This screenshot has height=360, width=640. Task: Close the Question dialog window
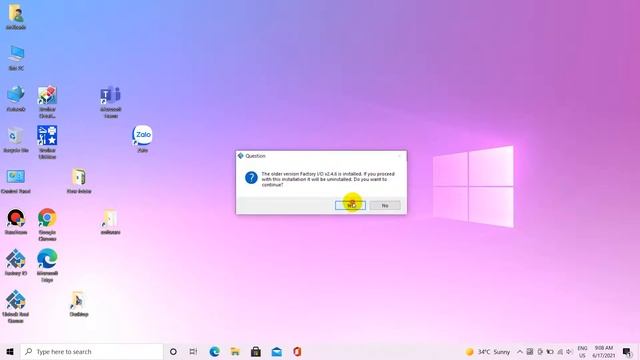pos(400,156)
